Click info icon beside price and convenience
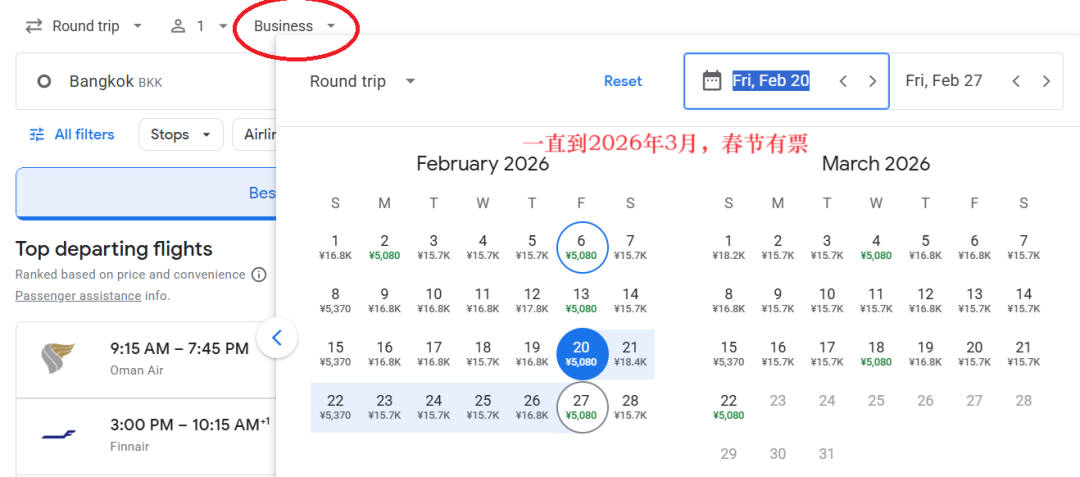 pos(259,275)
